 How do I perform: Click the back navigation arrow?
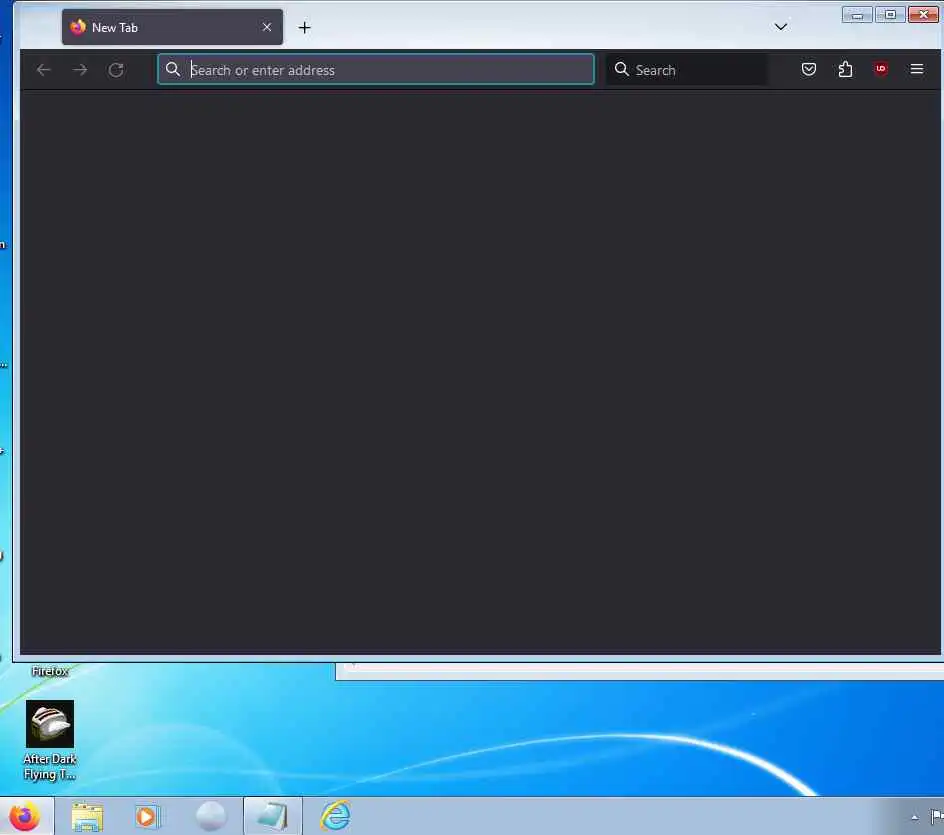[43, 70]
